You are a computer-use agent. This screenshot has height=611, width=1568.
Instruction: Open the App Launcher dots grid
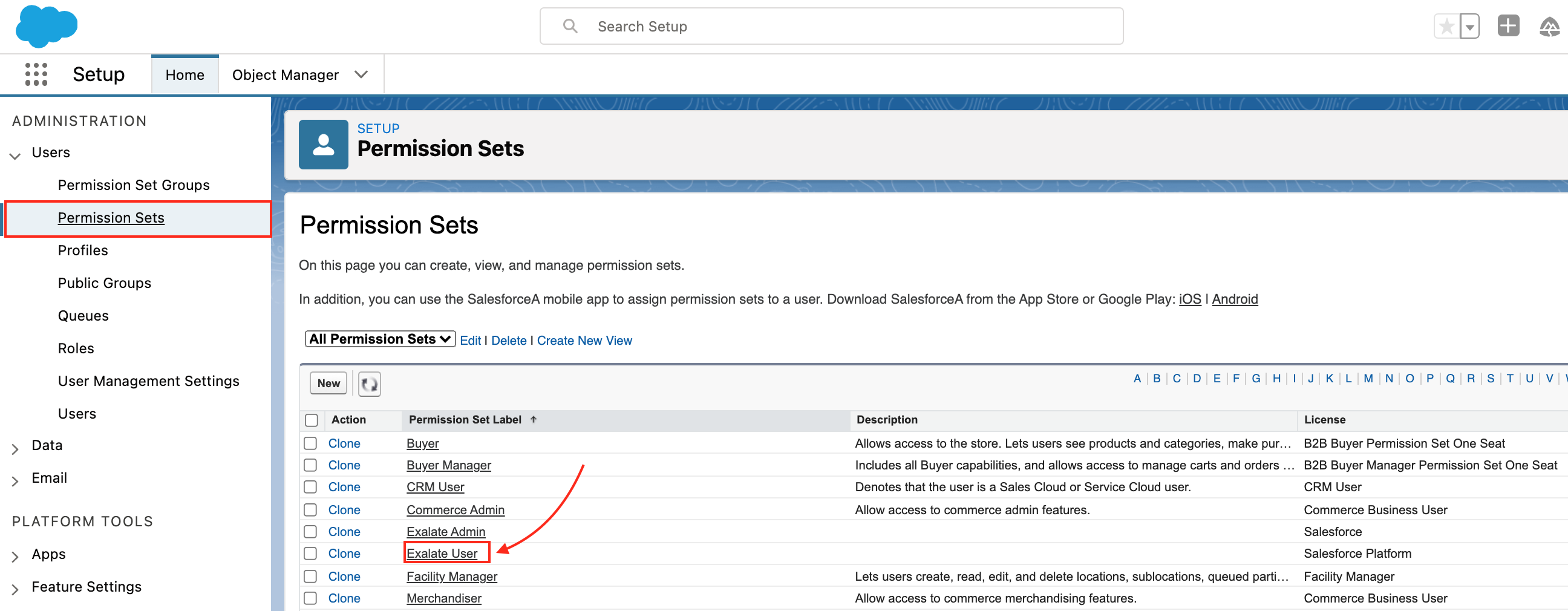pos(36,74)
